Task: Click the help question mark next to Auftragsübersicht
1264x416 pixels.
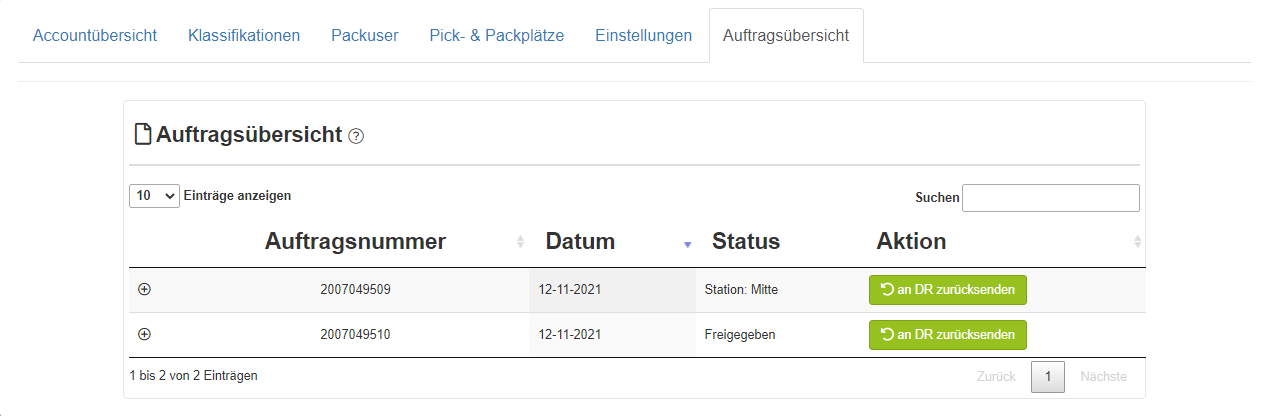Action: (x=356, y=136)
